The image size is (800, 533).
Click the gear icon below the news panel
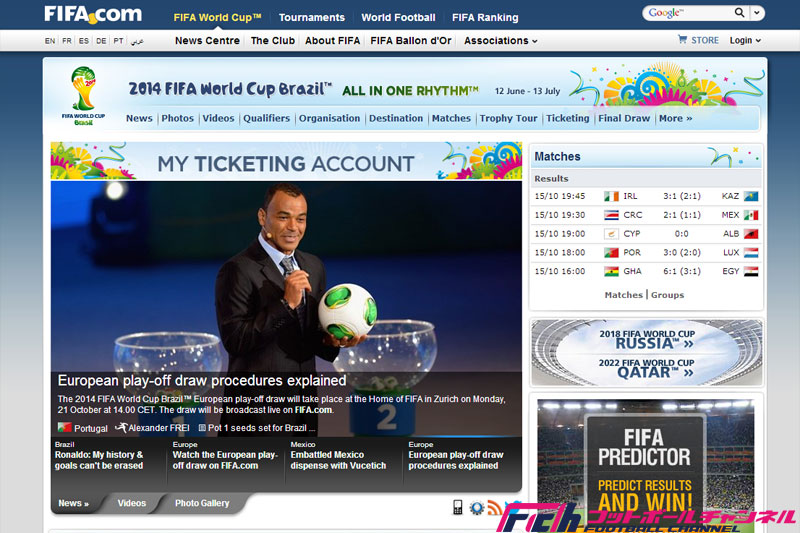point(477,508)
